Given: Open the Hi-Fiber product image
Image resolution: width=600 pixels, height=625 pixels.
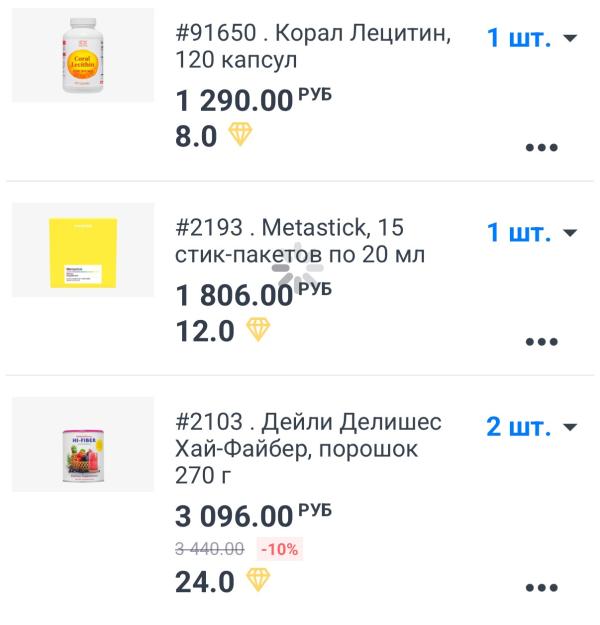Looking at the screenshot, I should tap(83, 444).
